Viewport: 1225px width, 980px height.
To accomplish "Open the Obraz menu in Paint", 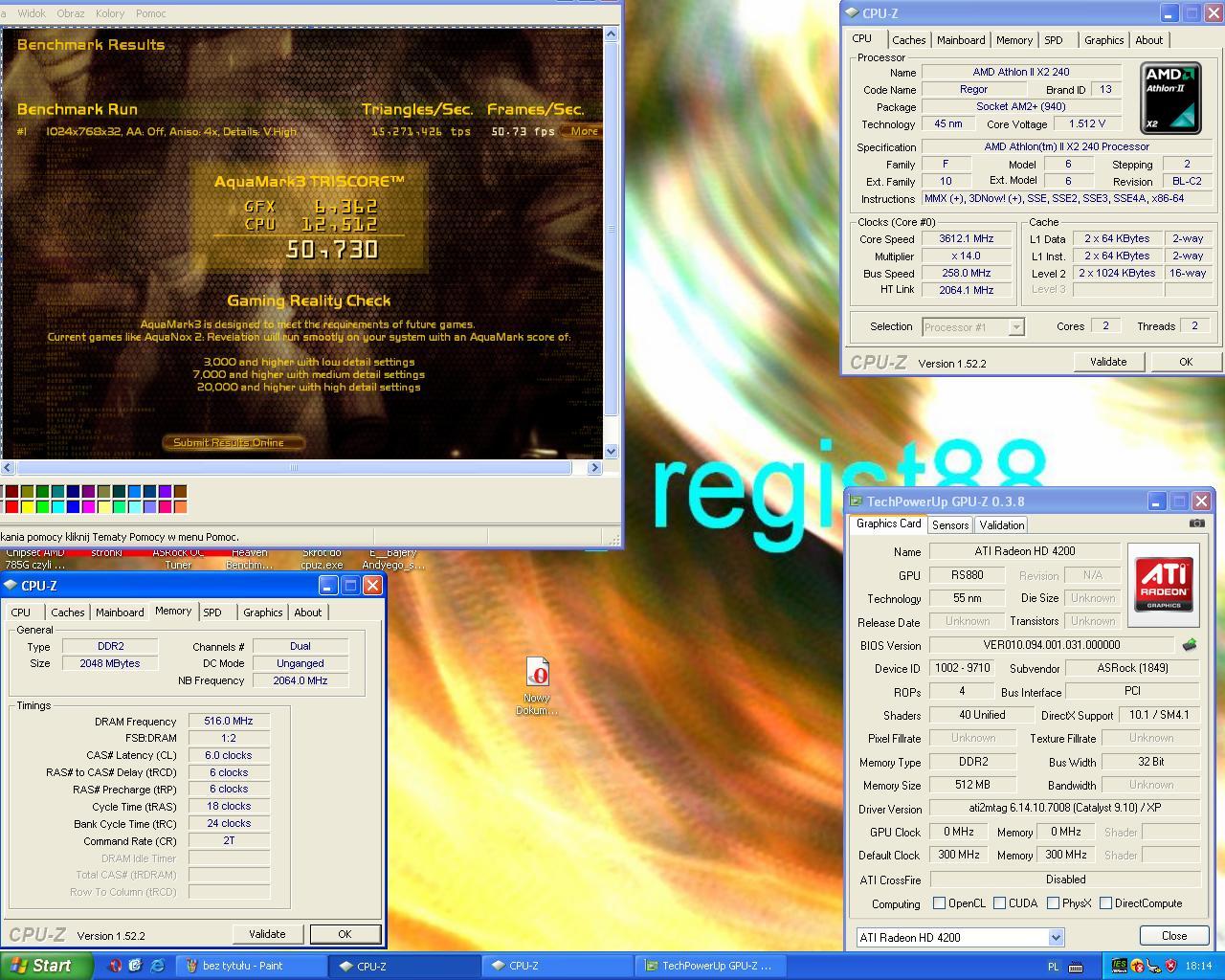I will pyautogui.click(x=71, y=13).
